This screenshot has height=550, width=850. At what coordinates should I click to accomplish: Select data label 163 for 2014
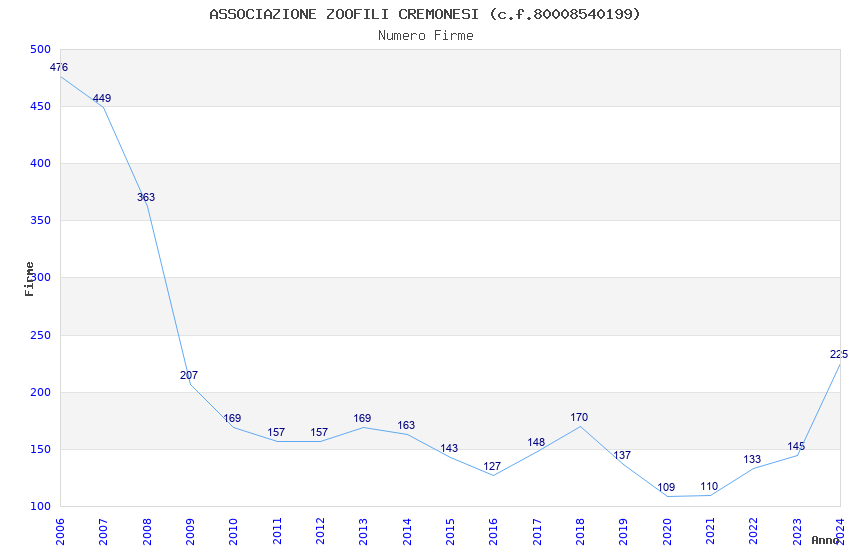coord(406,425)
